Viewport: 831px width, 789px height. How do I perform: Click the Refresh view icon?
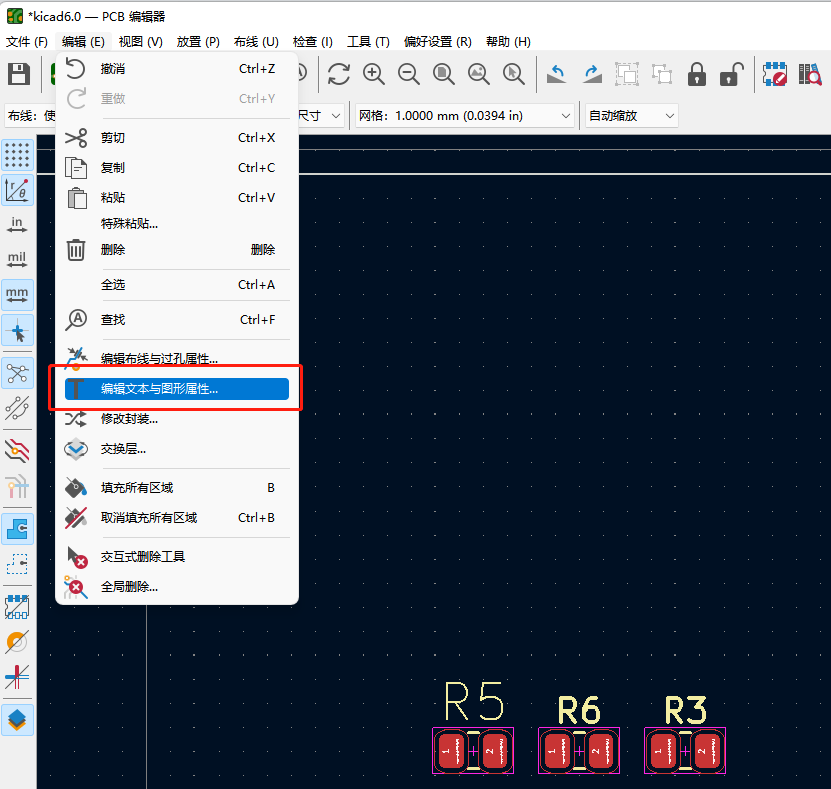point(339,74)
